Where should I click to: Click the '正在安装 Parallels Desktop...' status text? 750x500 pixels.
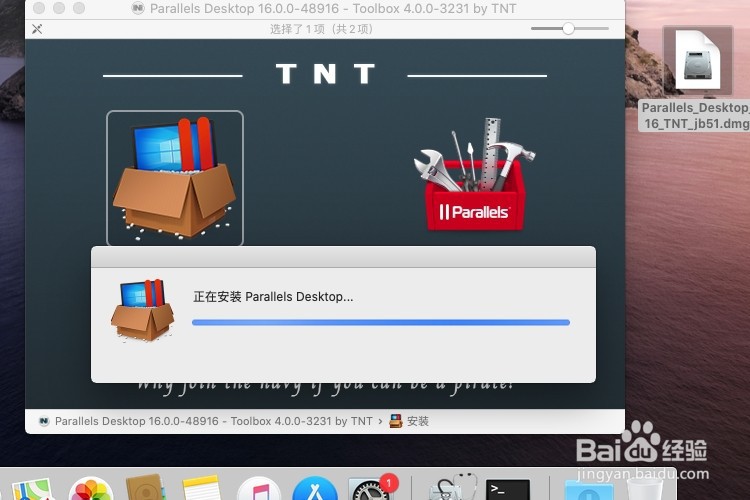pos(273,297)
